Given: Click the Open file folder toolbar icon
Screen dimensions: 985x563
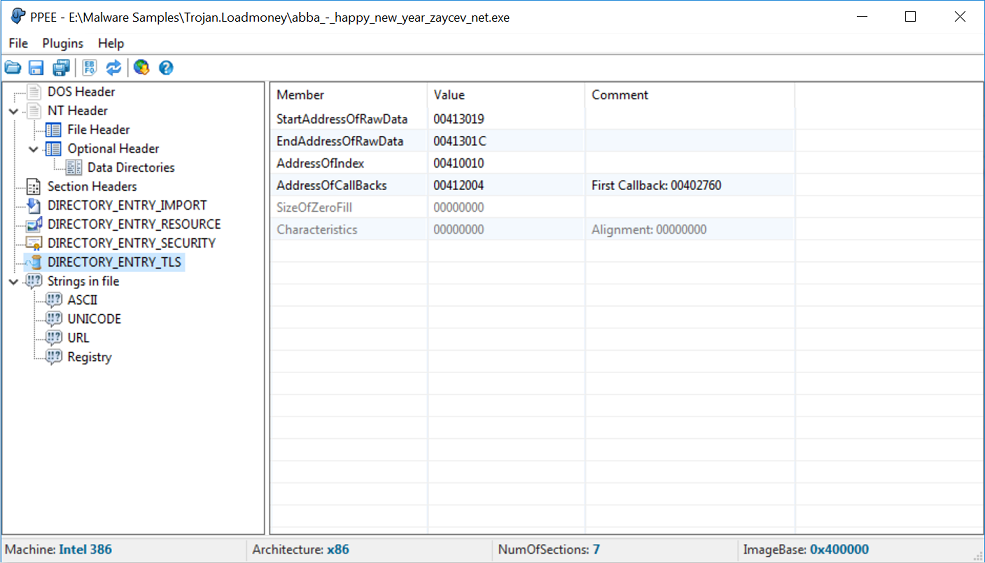Looking at the screenshot, I should (13, 68).
